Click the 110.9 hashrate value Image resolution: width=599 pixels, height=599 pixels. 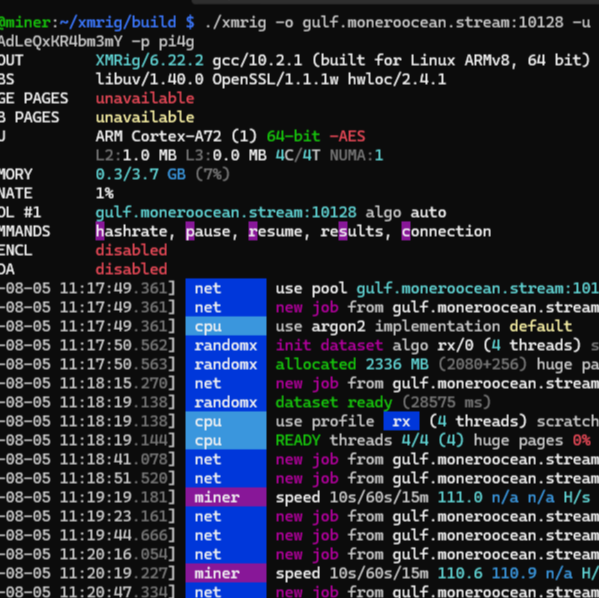(x=514, y=573)
